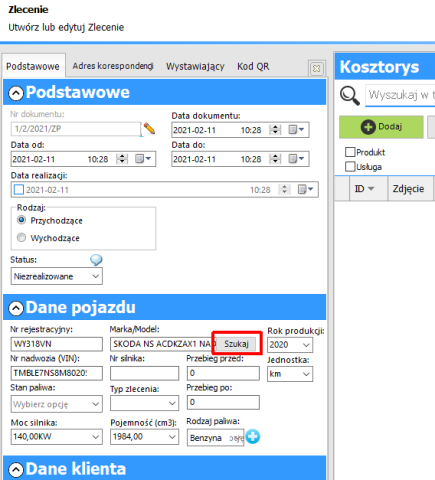Click the blue plus icon next to Rodzaj paliwa
The height and width of the screenshot is (480, 435).
tap(253, 437)
